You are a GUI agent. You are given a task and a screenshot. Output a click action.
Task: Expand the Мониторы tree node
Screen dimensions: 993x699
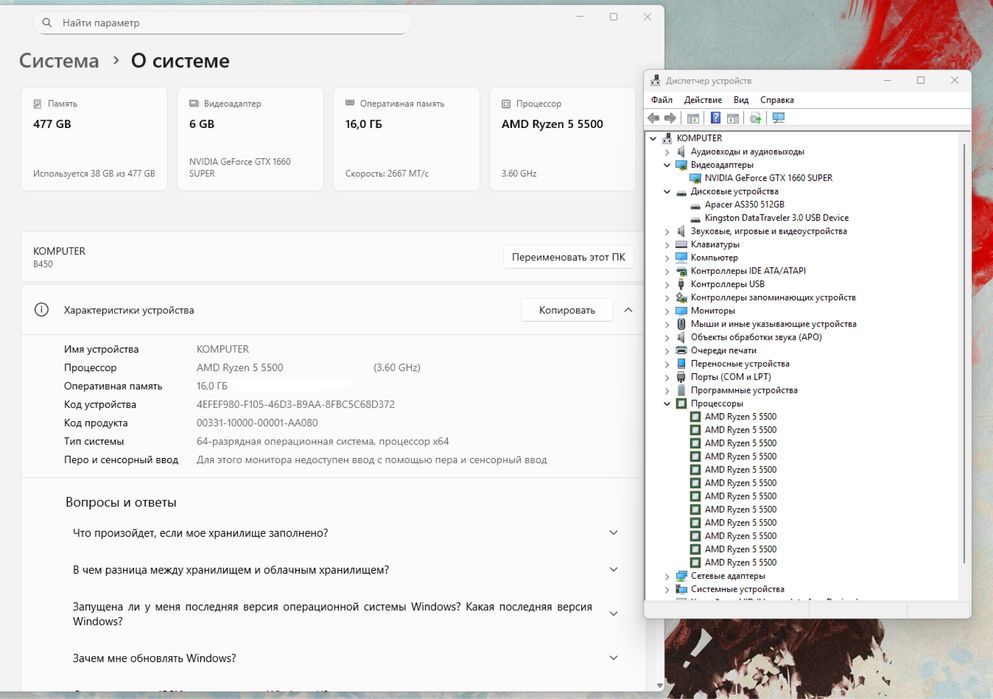click(x=667, y=311)
